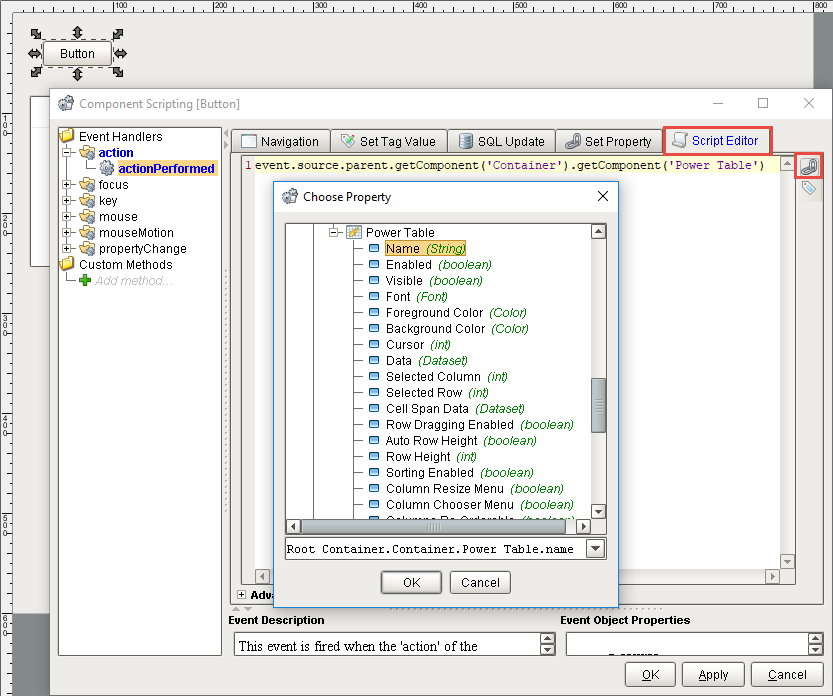Expand the Advanced section plus box
Screen dimensions: 833x696
(241, 595)
